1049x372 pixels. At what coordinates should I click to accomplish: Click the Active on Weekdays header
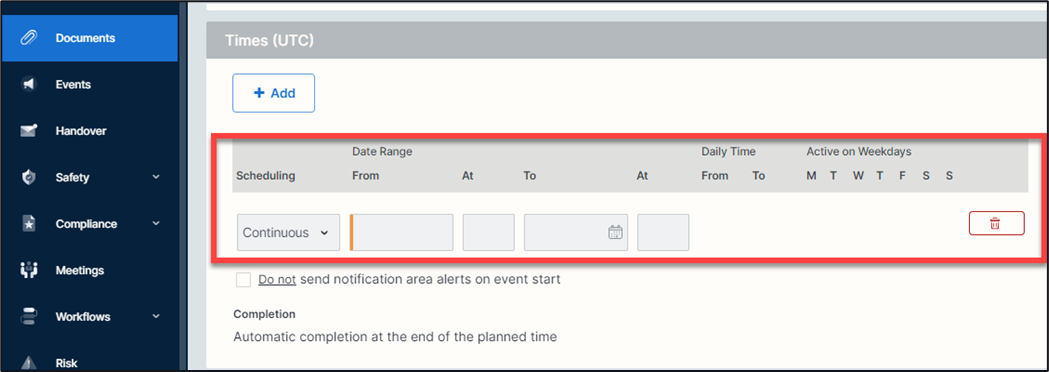pyautogui.click(x=859, y=152)
